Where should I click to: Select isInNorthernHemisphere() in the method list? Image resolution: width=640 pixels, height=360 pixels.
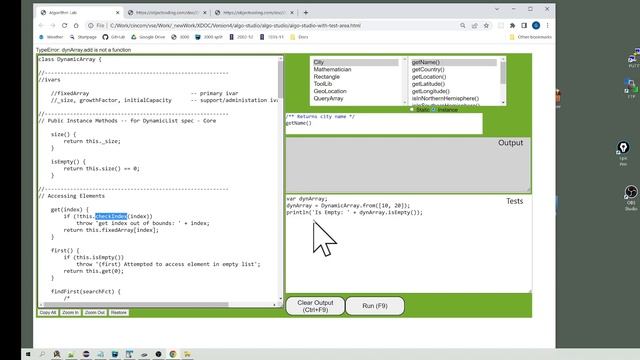(454, 98)
